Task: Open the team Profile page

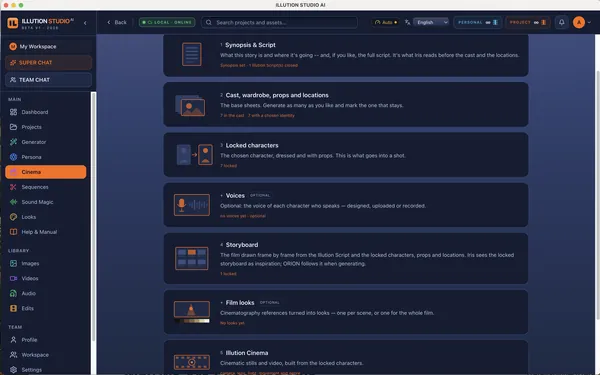Action: coord(46,340)
